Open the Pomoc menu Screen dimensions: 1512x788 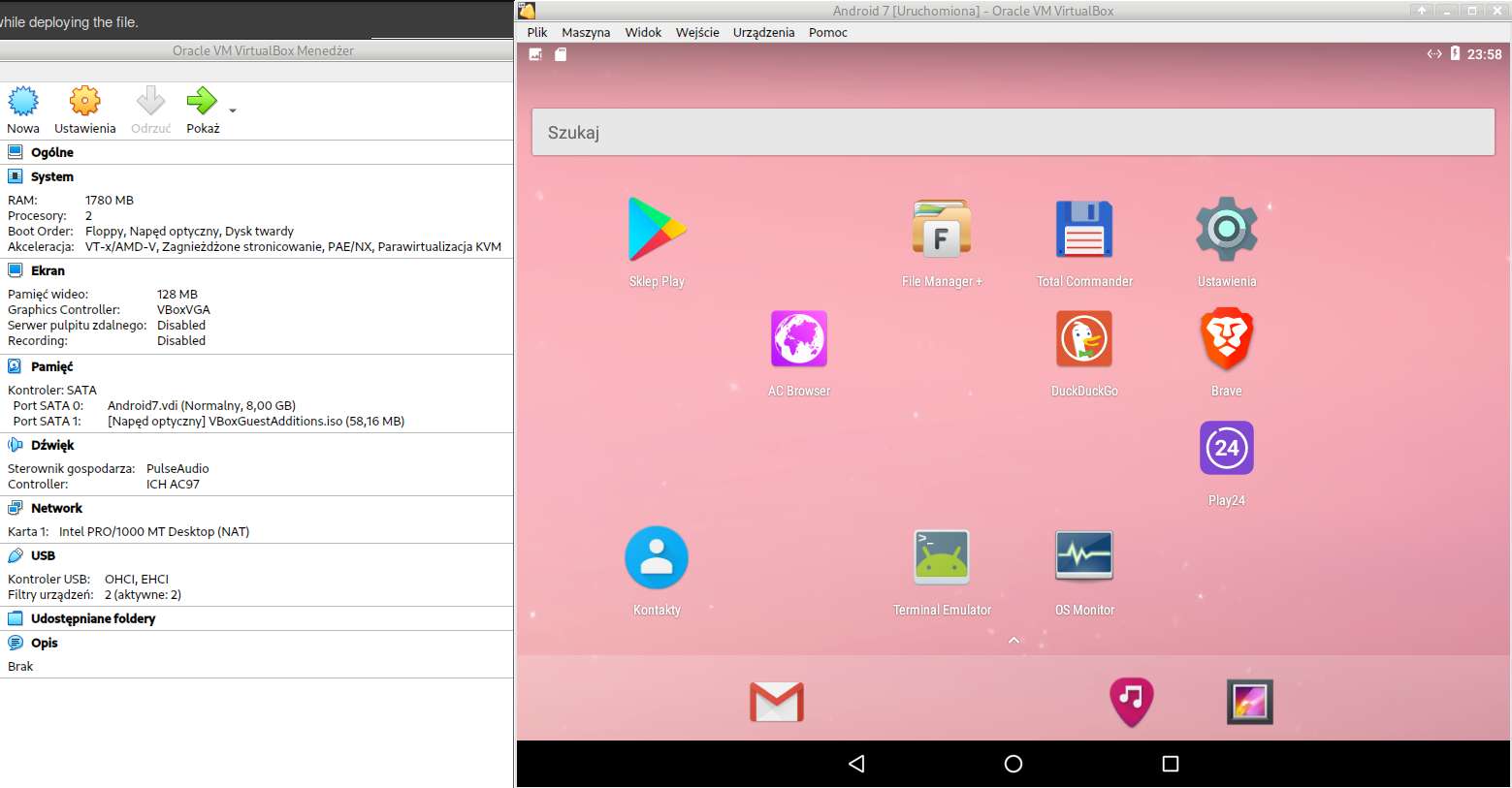tap(827, 32)
